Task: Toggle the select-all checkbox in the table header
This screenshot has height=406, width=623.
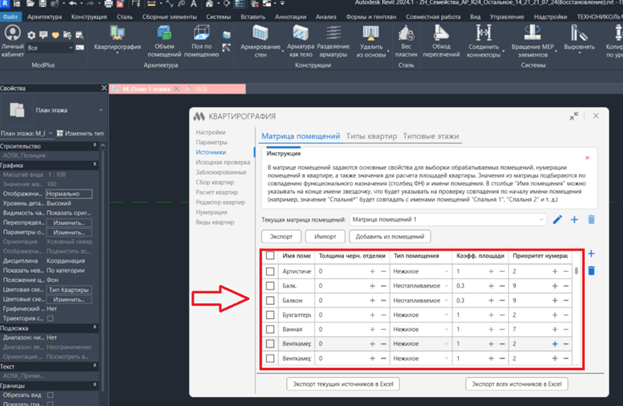Action: point(270,255)
